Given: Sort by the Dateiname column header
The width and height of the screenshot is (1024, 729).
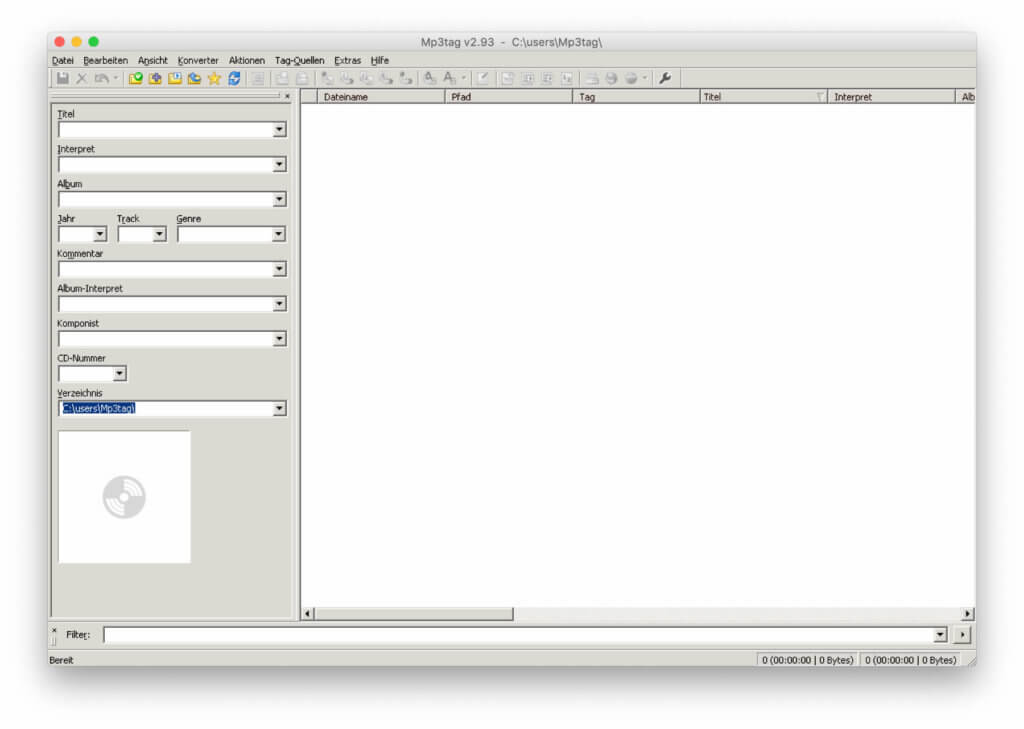Looking at the screenshot, I should pyautogui.click(x=381, y=97).
